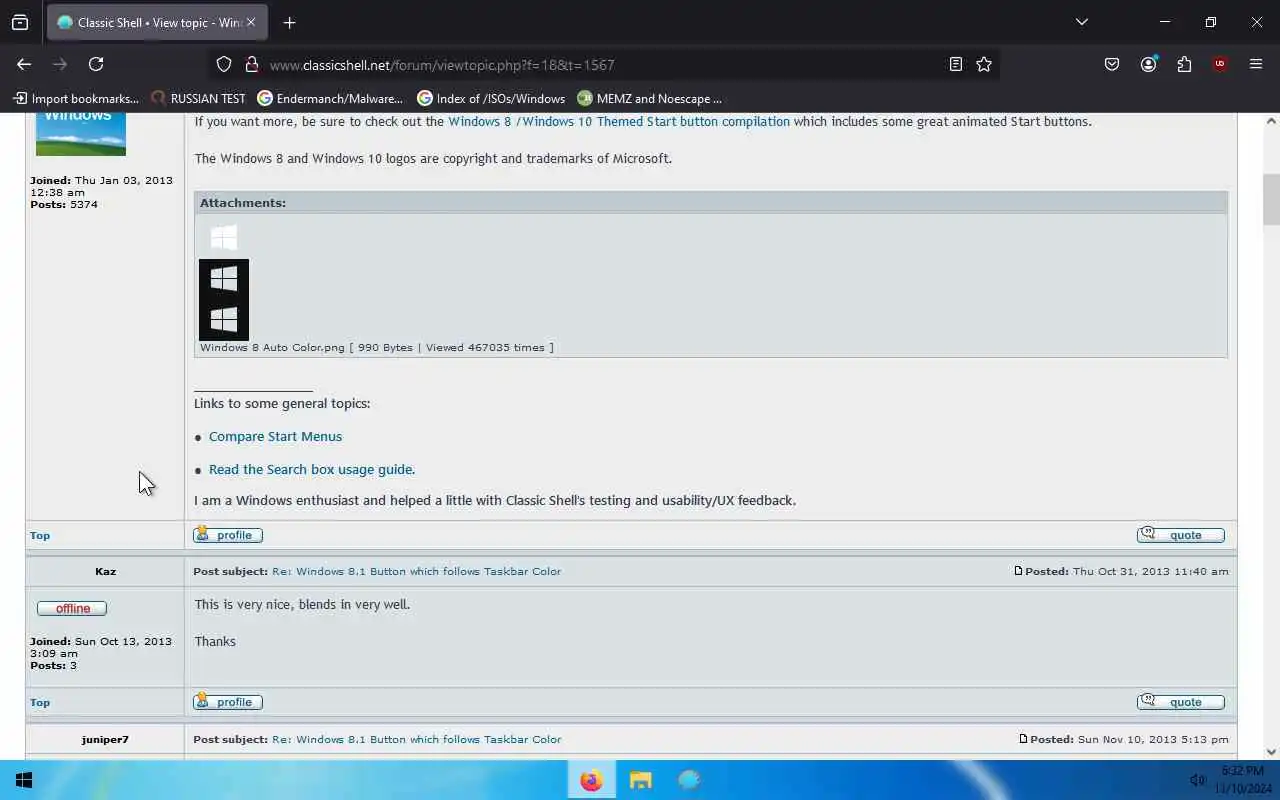
Task: Quote Kaz's post
Action: 1181,702
